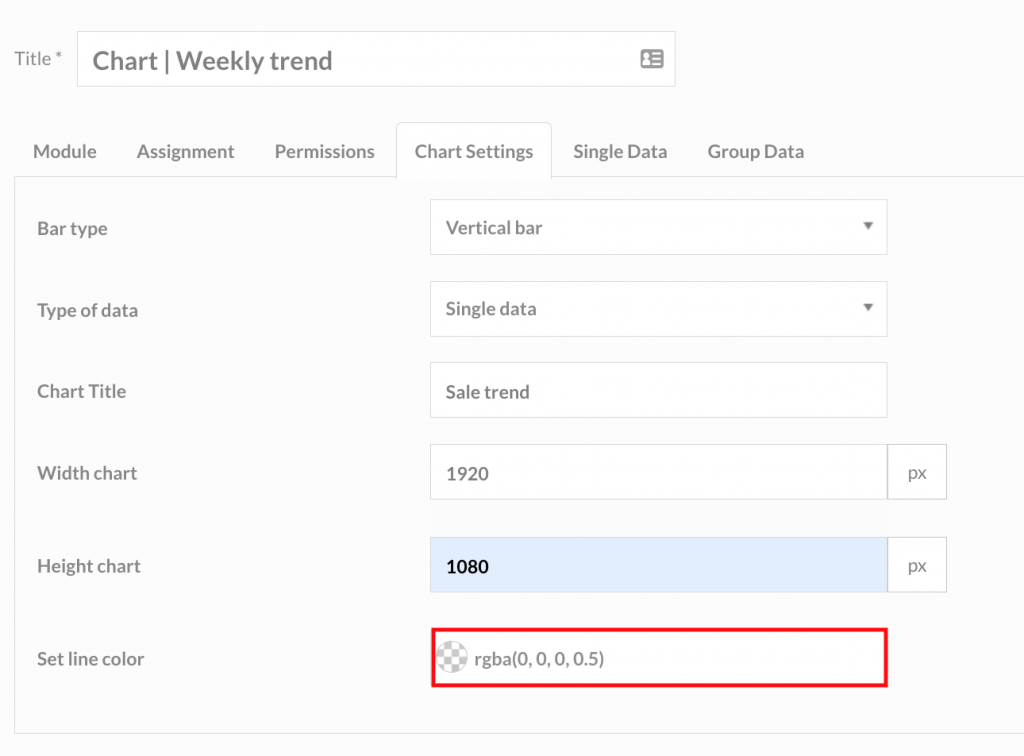1024x756 pixels.
Task: Switch to the Assignment tab
Action: [x=185, y=151]
